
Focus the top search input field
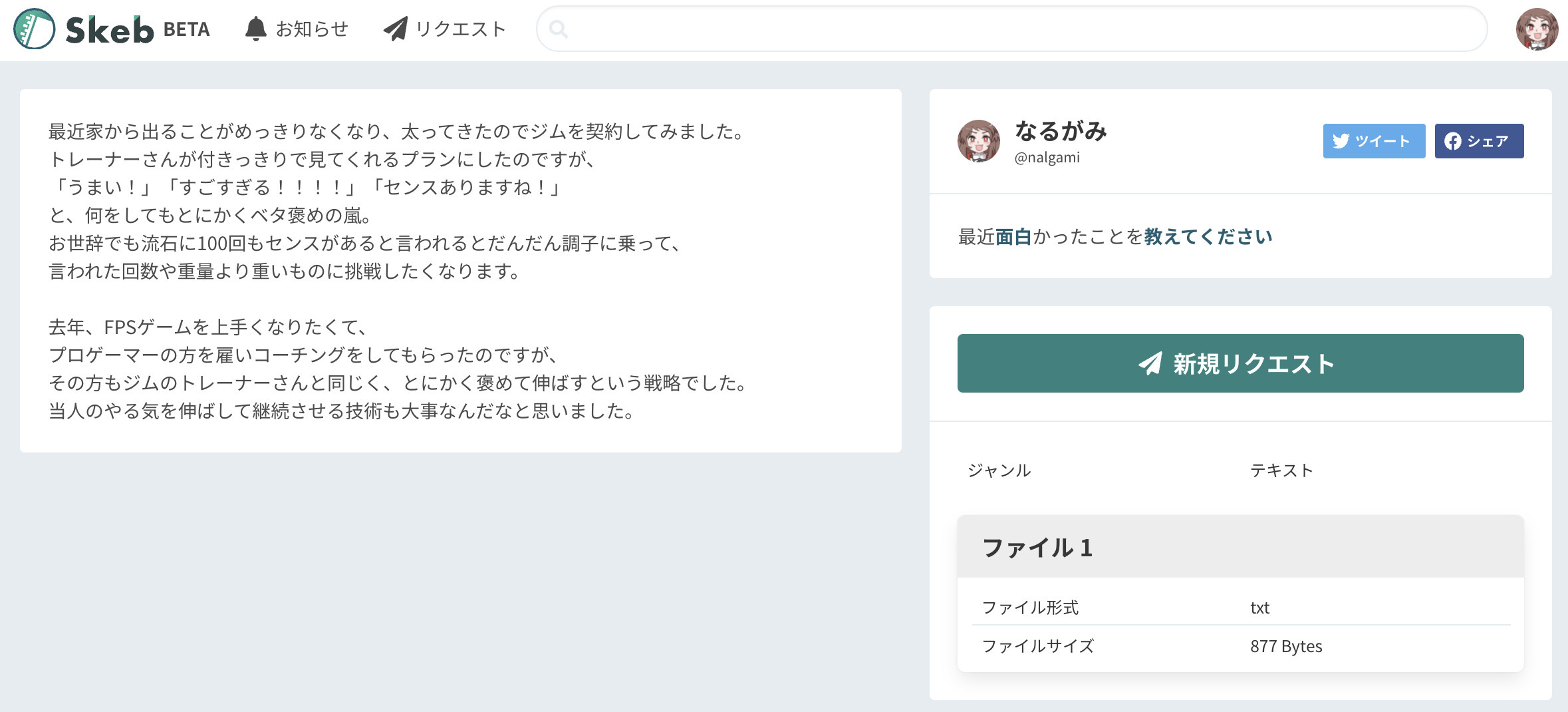pos(1011,29)
